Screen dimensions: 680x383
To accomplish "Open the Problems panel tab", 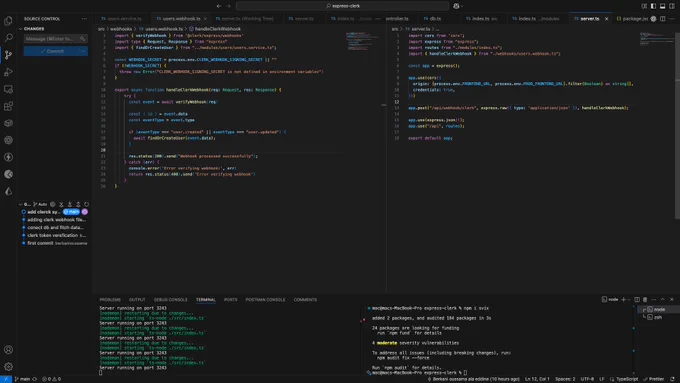I will click(x=110, y=300).
